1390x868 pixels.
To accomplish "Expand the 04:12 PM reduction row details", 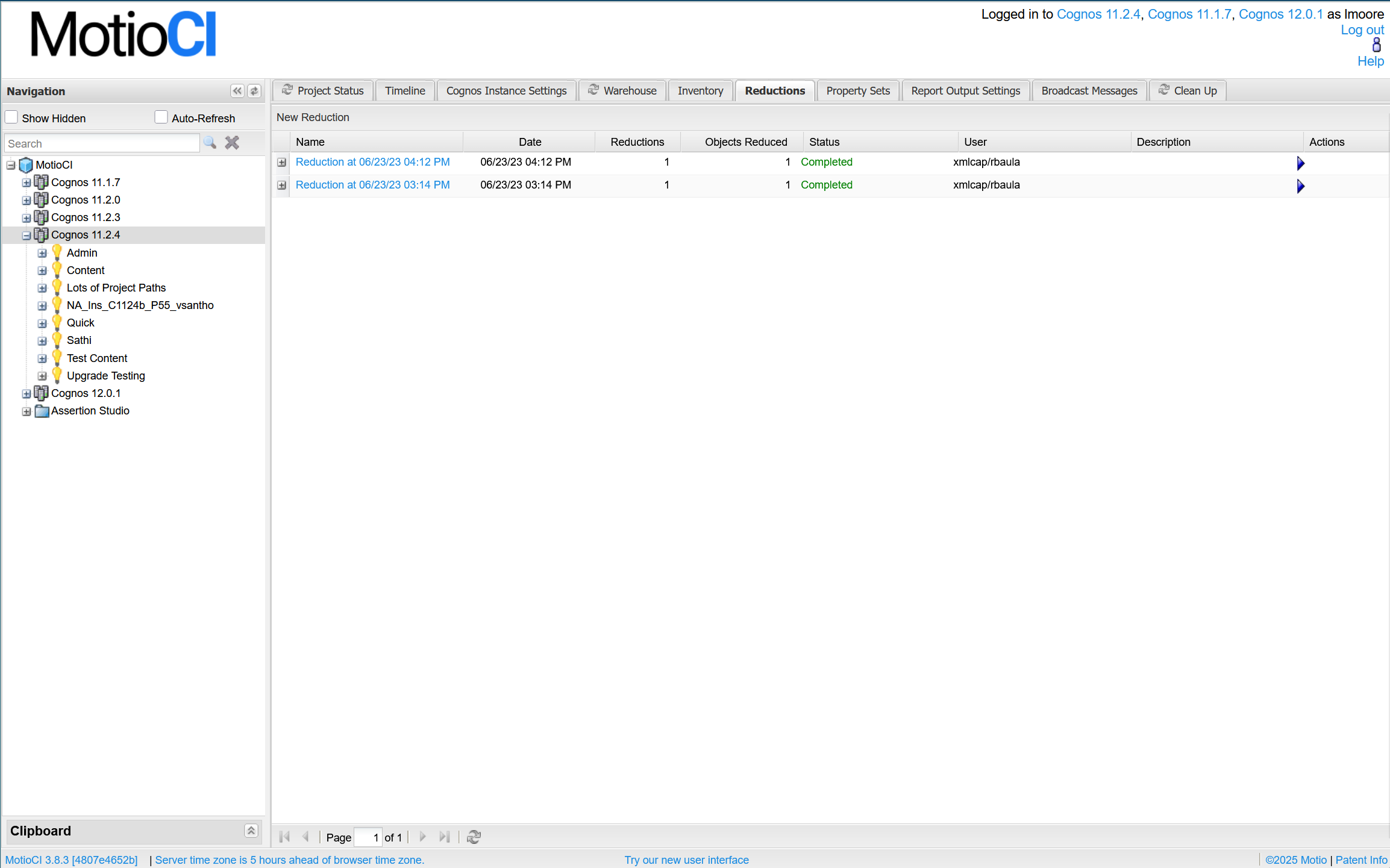I will pos(281,162).
